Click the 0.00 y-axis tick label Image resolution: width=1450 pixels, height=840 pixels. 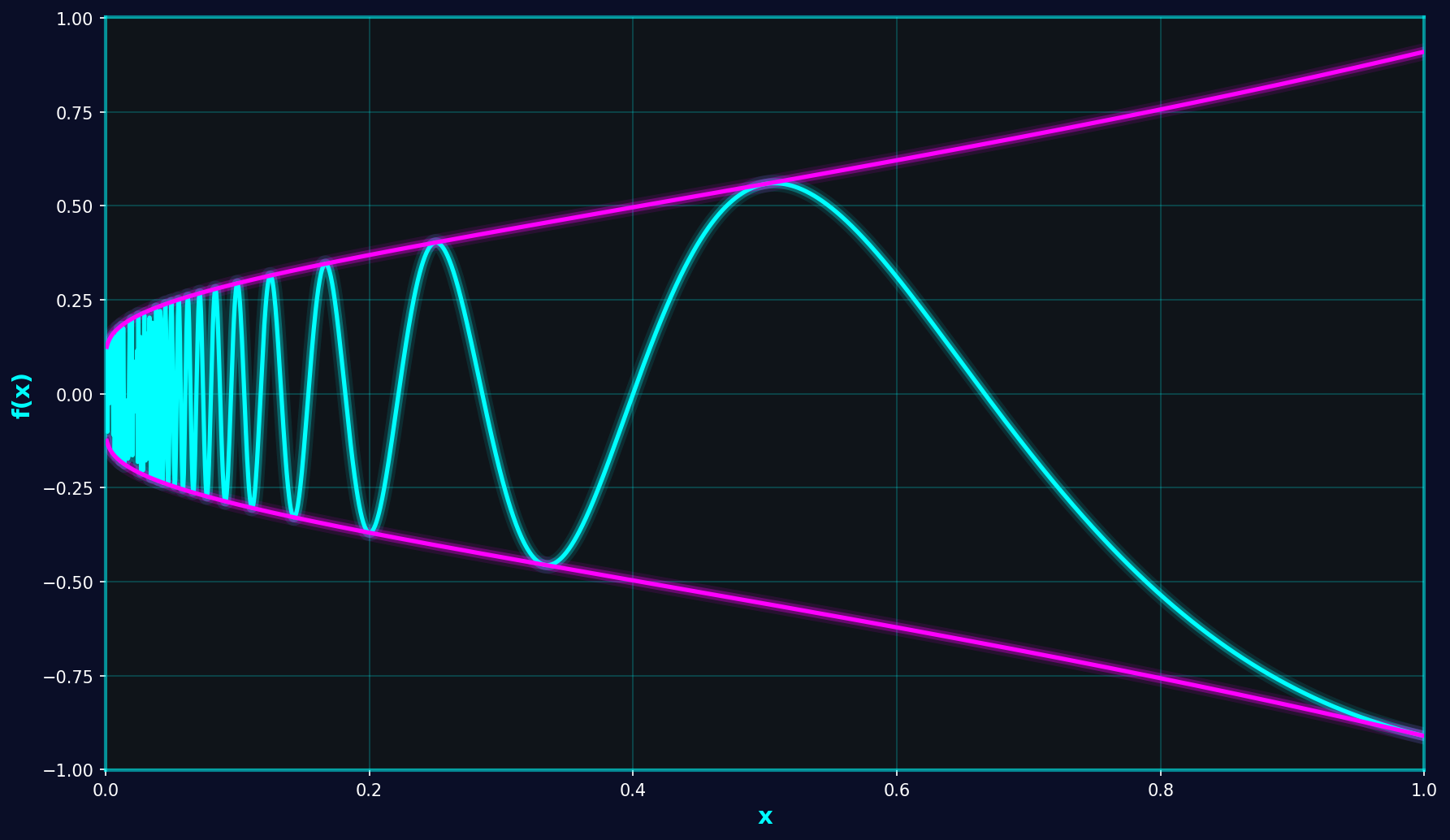75,395
